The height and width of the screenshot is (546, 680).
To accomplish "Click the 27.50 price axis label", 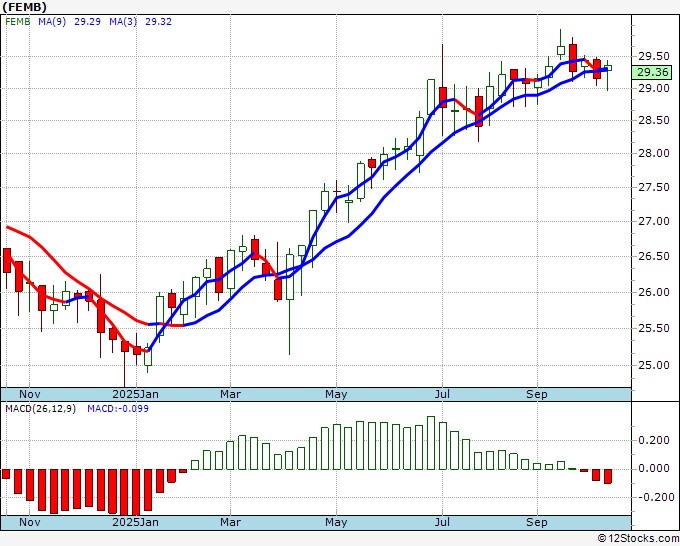I will tap(653, 187).
